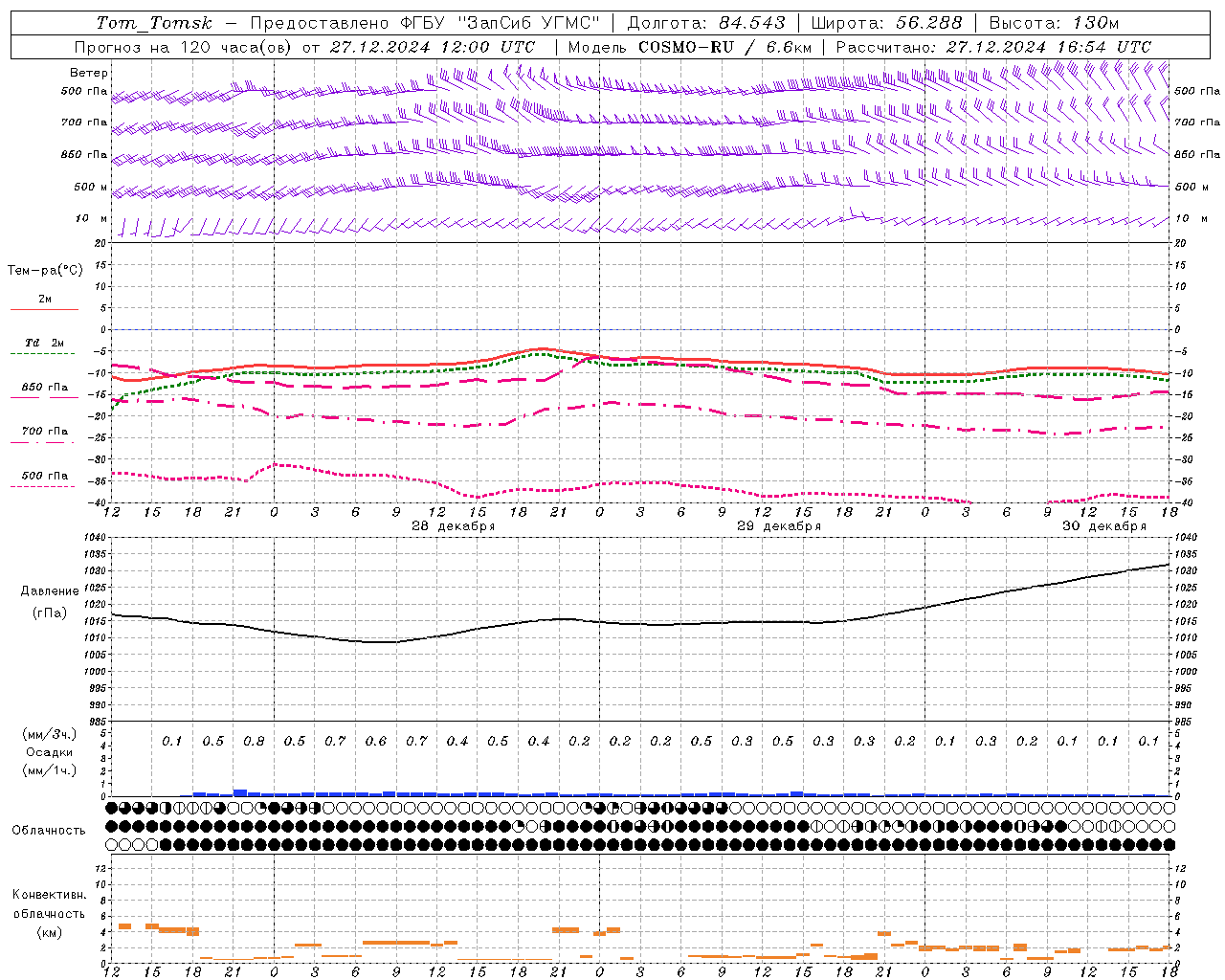The height and width of the screenshot is (980, 1225).
Task: Click the 10 м wind level label on left
Action: pos(92,218)
